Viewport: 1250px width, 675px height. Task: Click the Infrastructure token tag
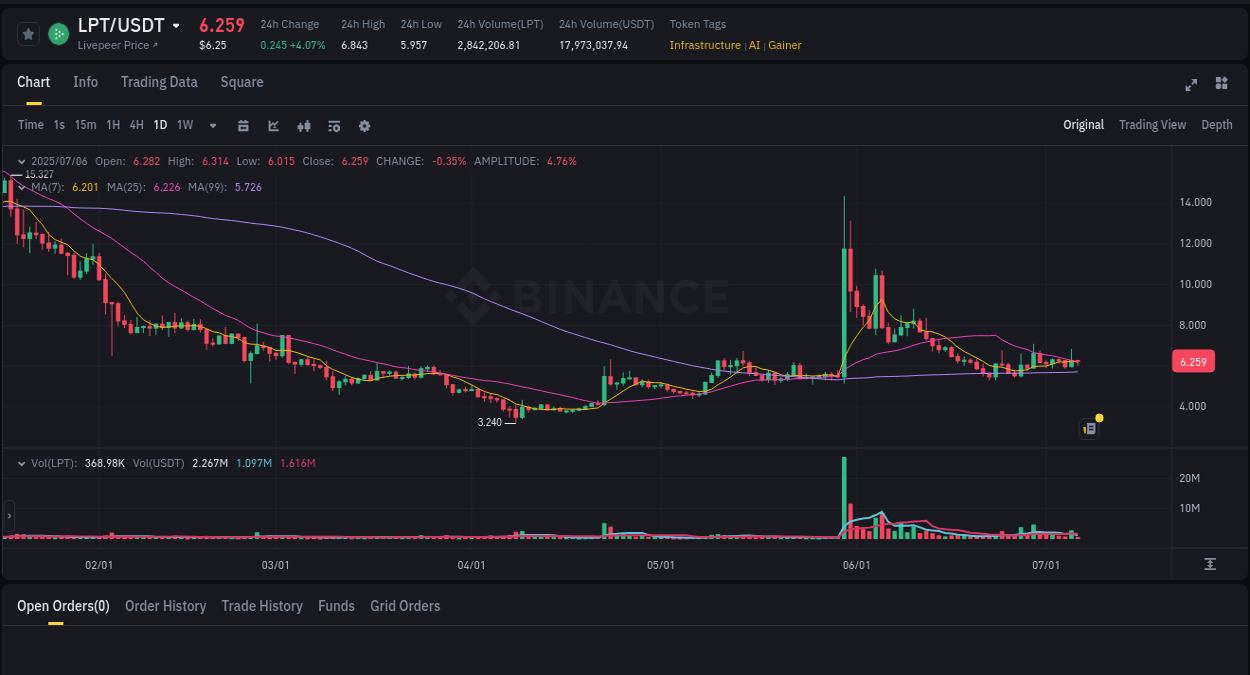coord(704,45)
